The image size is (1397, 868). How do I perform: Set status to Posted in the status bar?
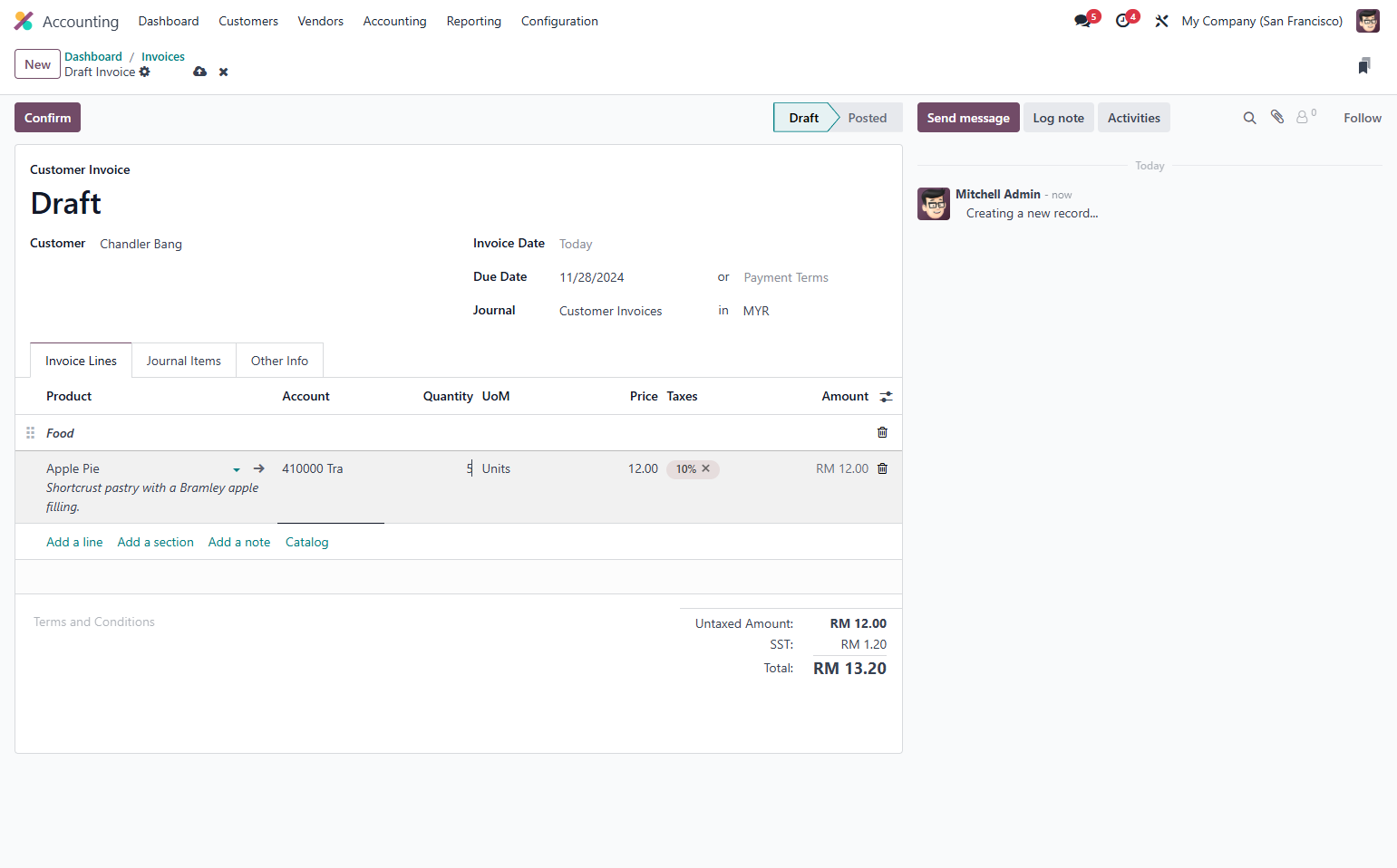[867, 118]
